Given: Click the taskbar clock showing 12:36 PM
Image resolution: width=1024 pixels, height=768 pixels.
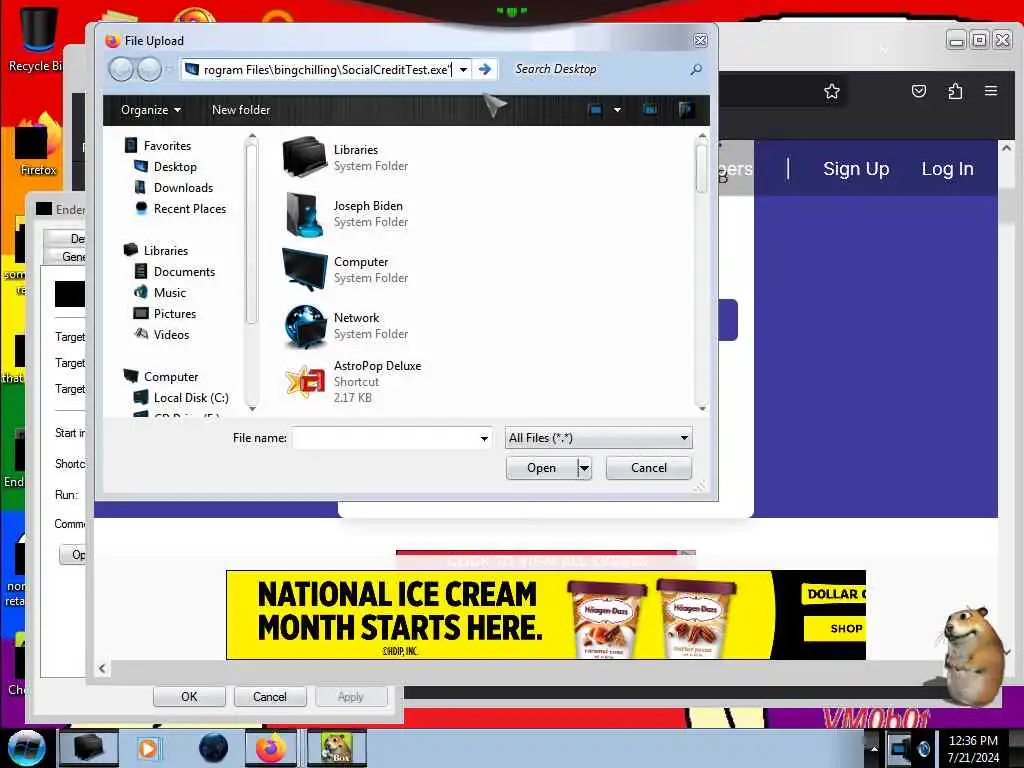Looking at the screenshot, I should [973, 748].
